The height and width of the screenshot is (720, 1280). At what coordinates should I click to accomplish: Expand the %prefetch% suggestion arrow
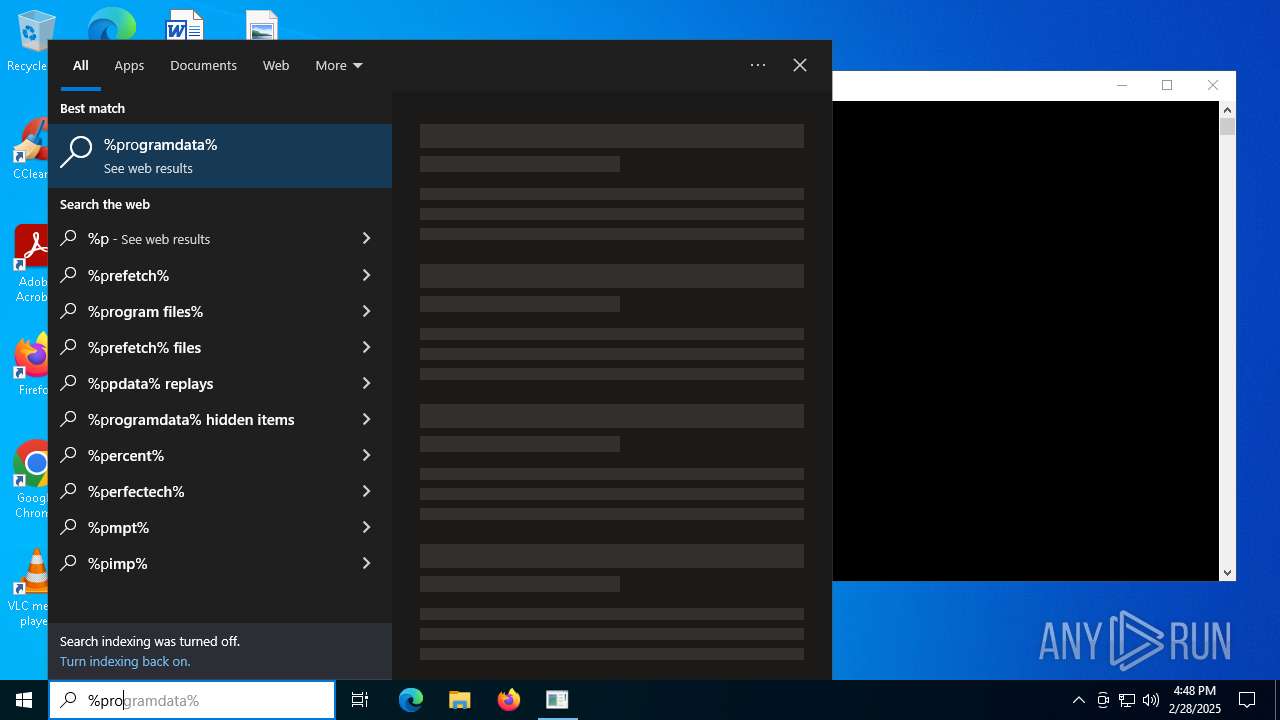coord(366,275)
